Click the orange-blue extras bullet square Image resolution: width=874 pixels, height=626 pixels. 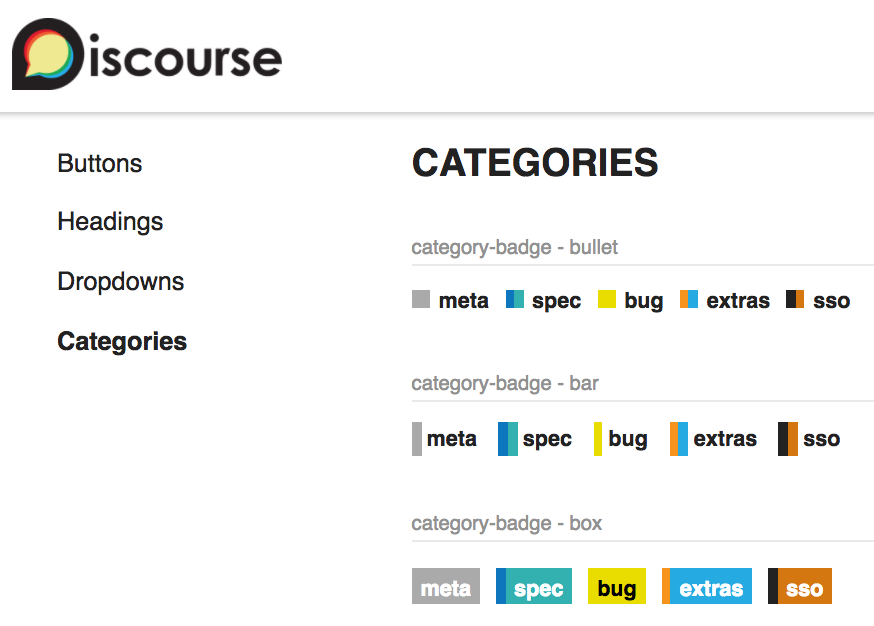[689, 299]
